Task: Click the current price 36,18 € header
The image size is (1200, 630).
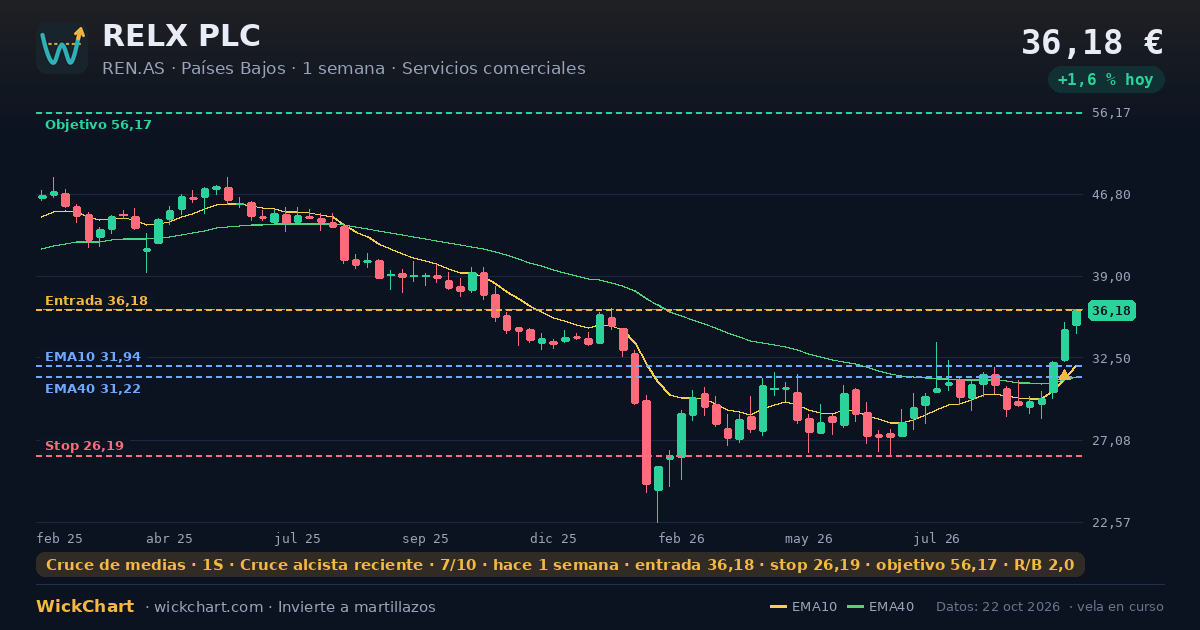Action: coord(1092,42)
